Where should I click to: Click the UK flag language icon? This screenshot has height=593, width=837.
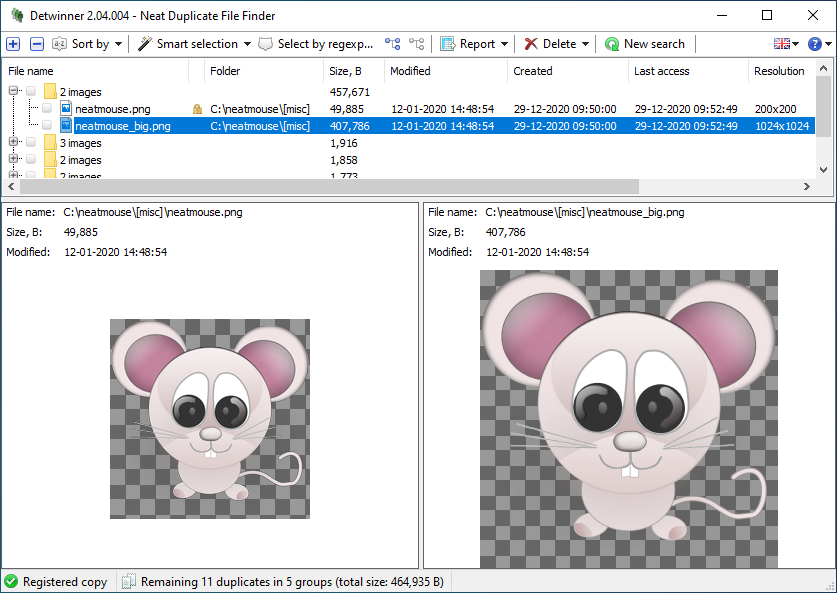tap(781, 44)
